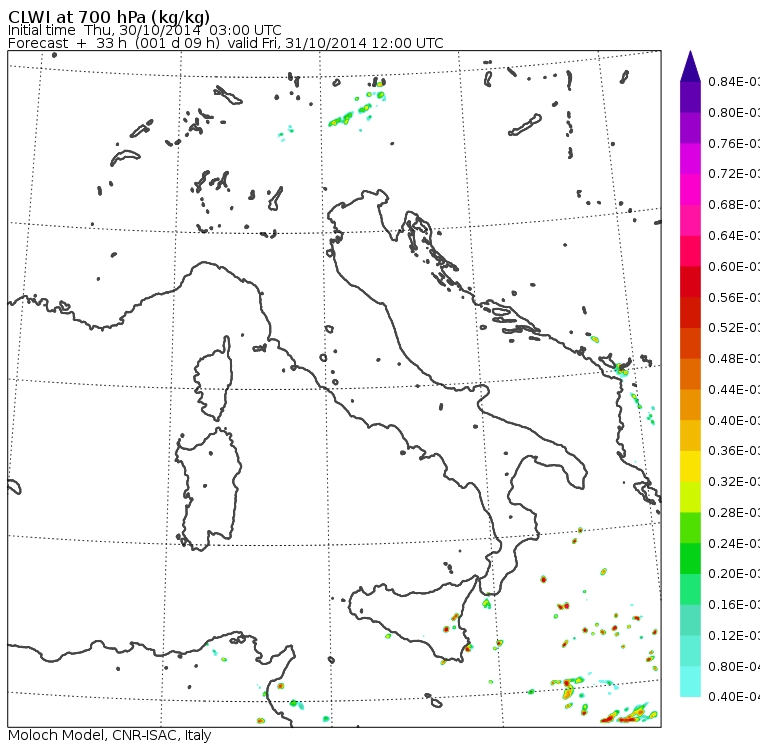This screenshot has width=760, height=749.
Task: Pick the orange swatch between 0.44E-03 and 0.48E-03
Action: tap(690, 374)
